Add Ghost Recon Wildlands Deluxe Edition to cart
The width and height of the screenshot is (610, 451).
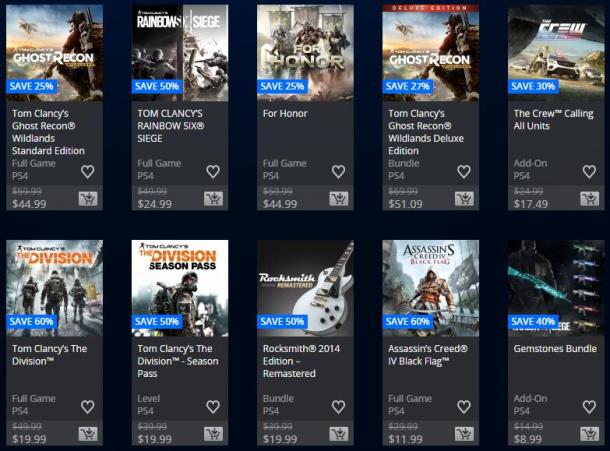pos(465,199)
